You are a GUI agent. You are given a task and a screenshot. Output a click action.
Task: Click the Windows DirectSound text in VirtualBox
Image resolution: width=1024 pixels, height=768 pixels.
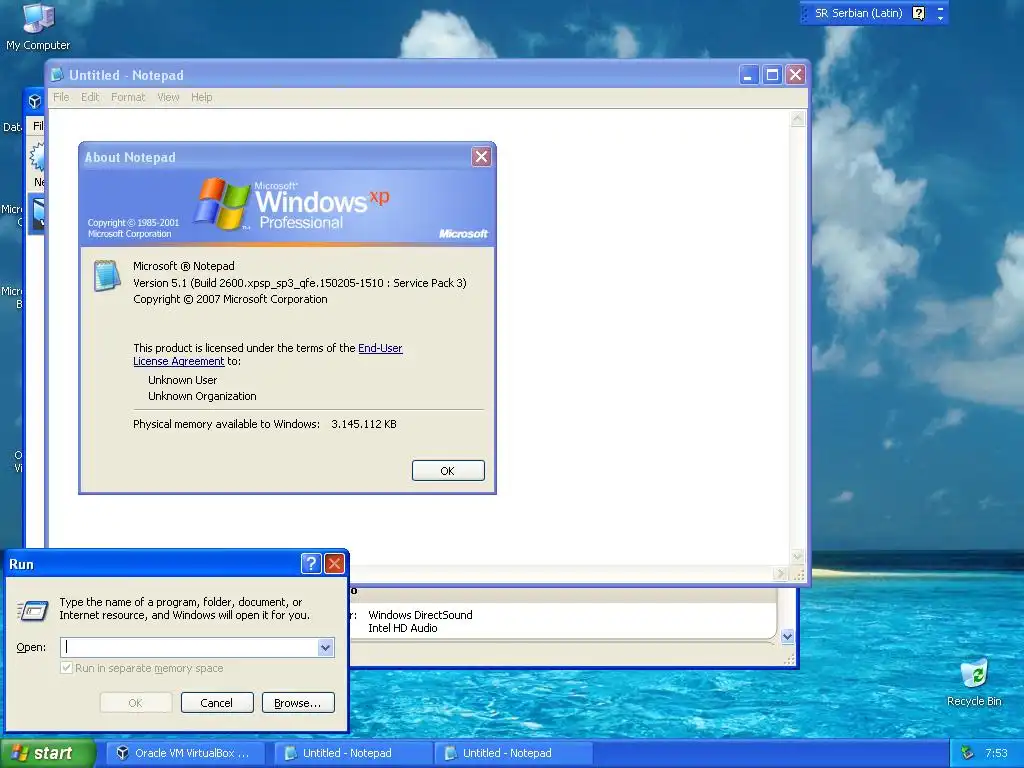click(x=420, y=615)
